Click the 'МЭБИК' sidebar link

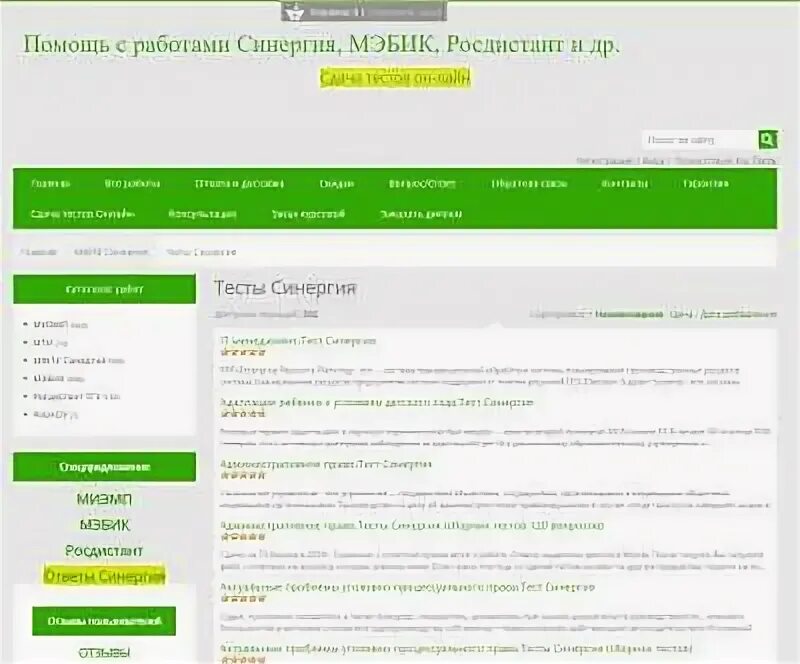click(105, 525)
